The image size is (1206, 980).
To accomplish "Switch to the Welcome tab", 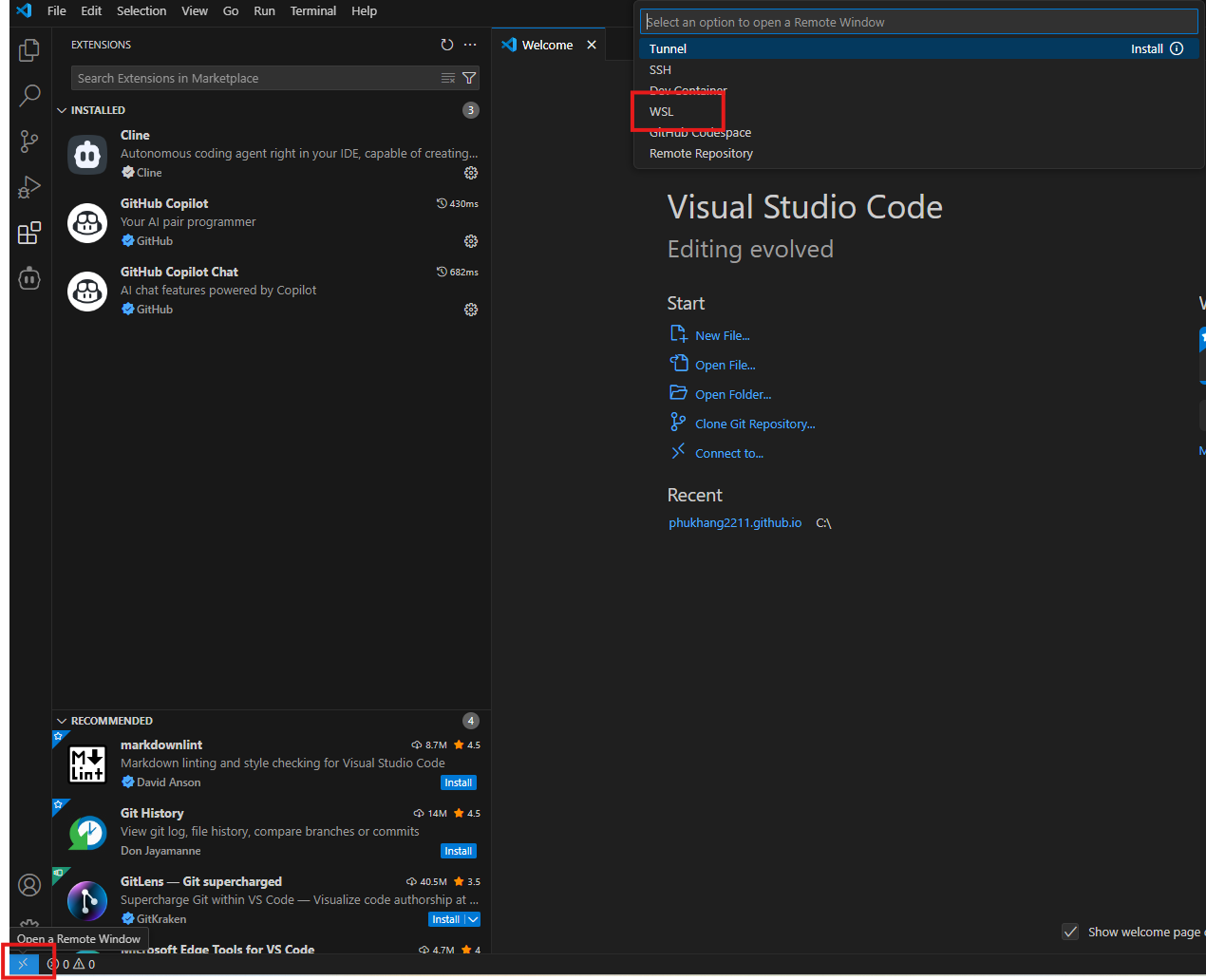I will coord(547,45).
